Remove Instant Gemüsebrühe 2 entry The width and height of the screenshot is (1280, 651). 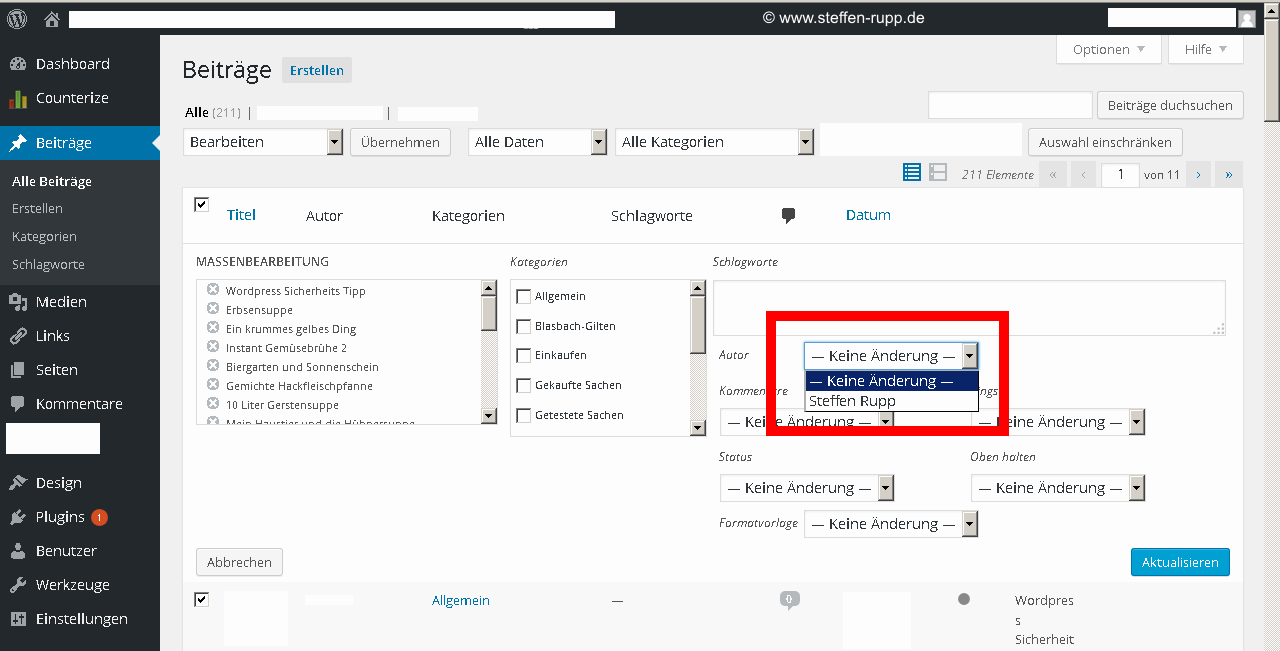click(213, 347)
